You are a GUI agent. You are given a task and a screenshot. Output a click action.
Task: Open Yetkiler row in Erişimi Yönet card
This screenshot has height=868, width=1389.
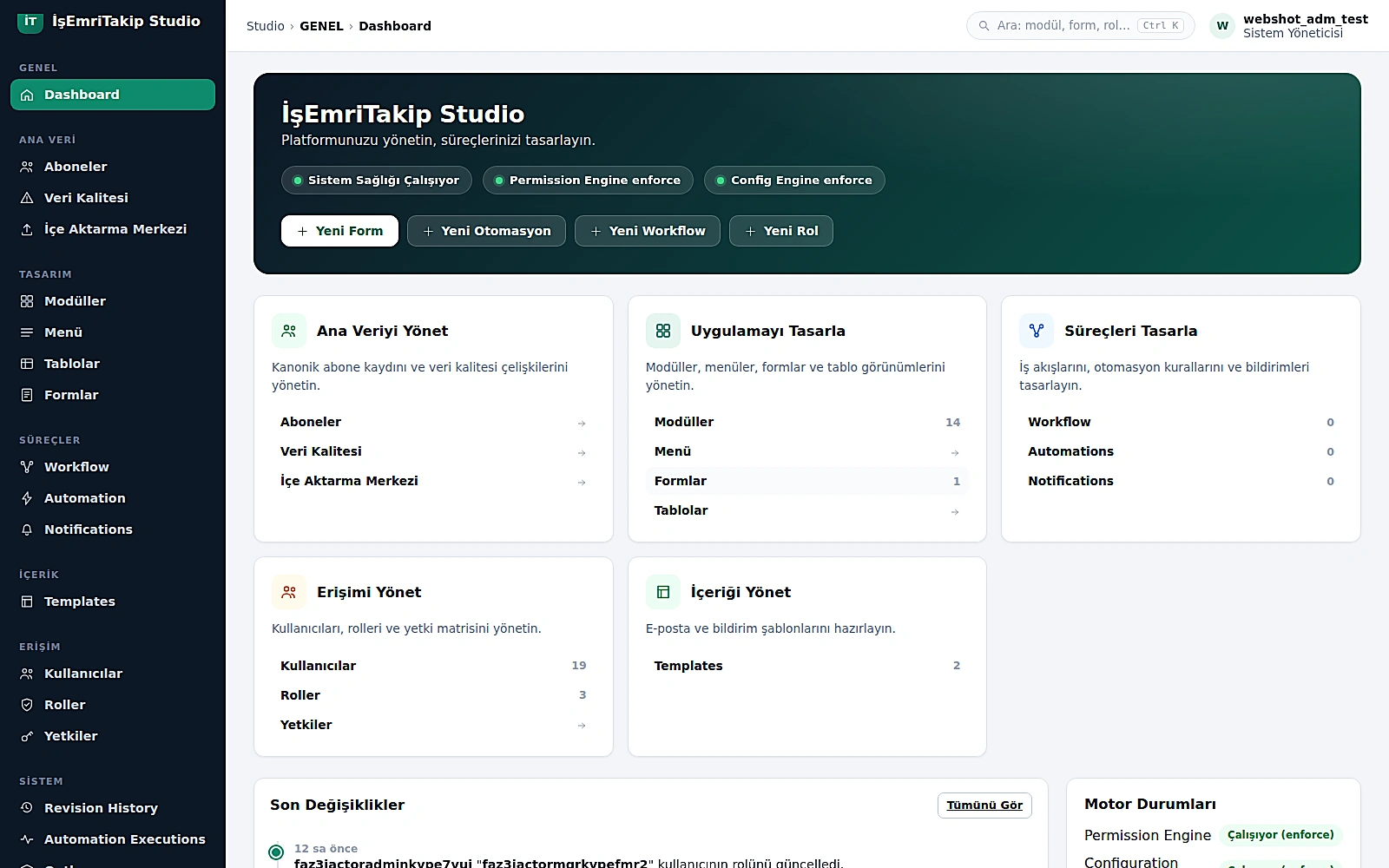point(433,725)
